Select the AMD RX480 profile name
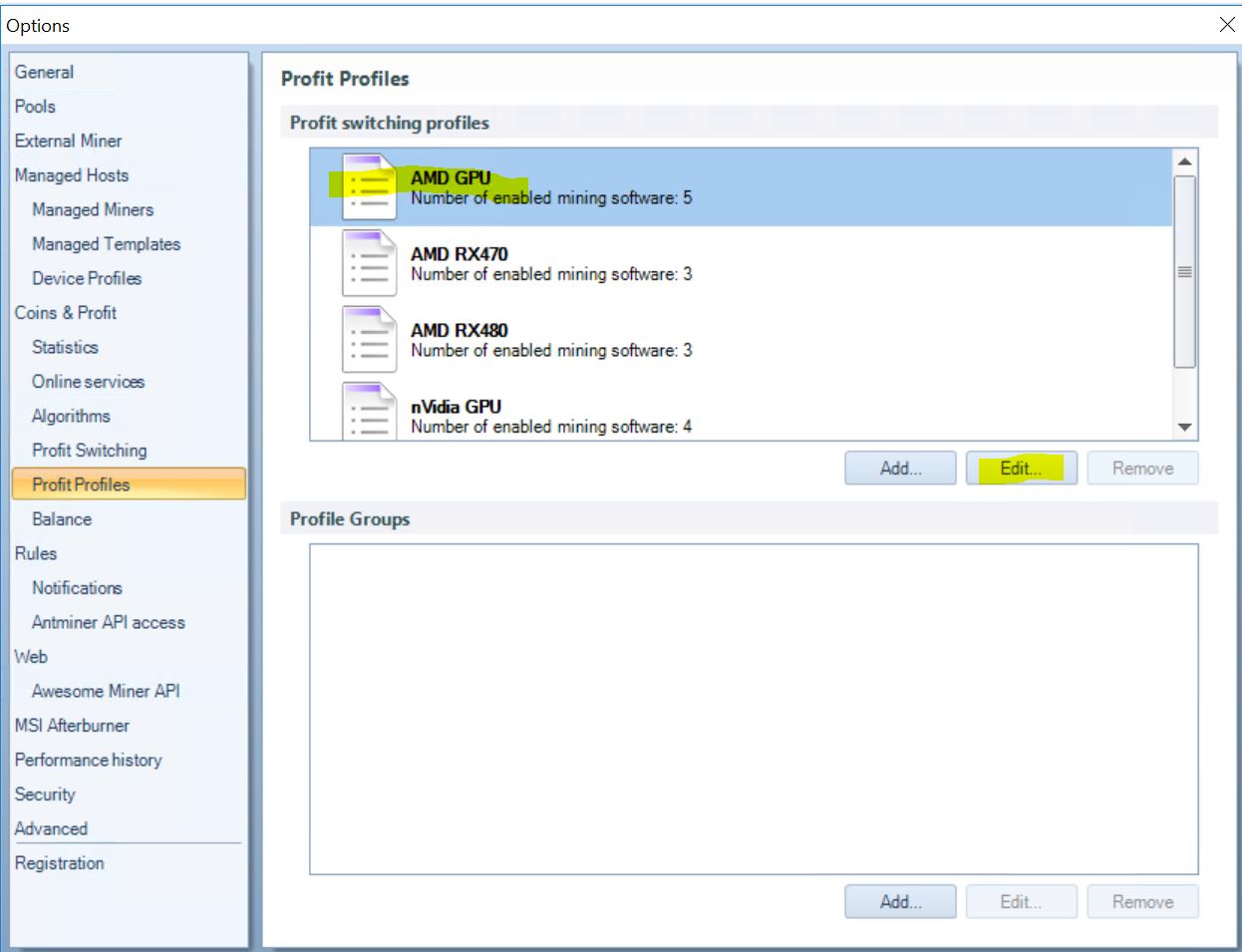The width and height of the screenshot is (1242, 952). 459,330
